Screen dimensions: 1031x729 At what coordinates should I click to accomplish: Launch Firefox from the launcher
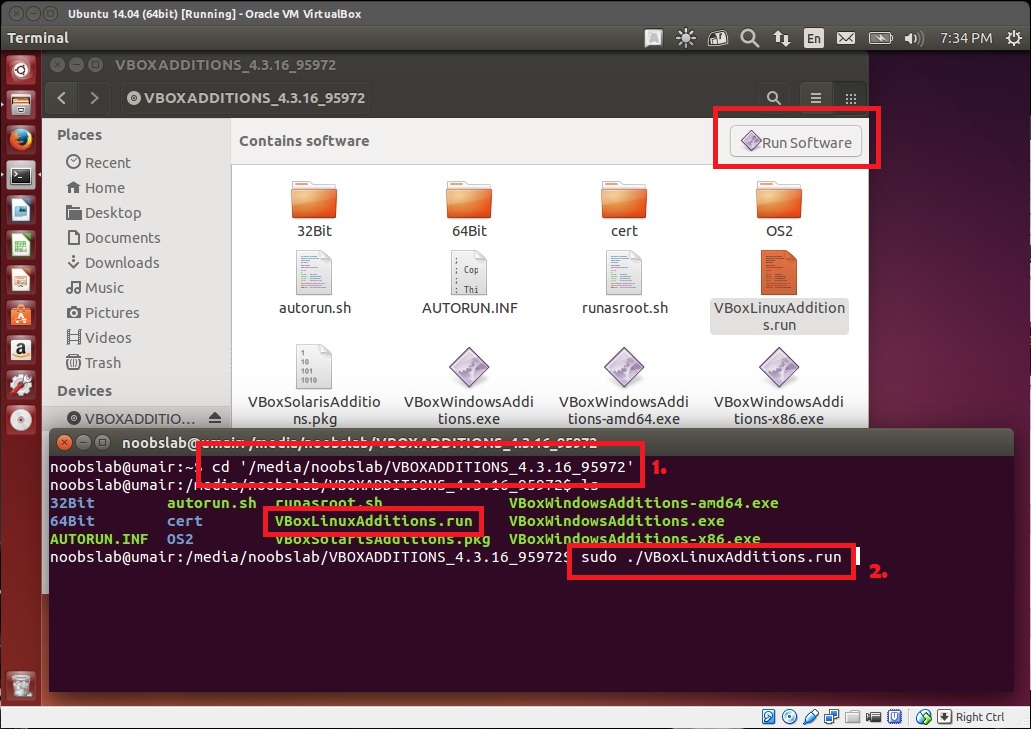click(20, 140)
